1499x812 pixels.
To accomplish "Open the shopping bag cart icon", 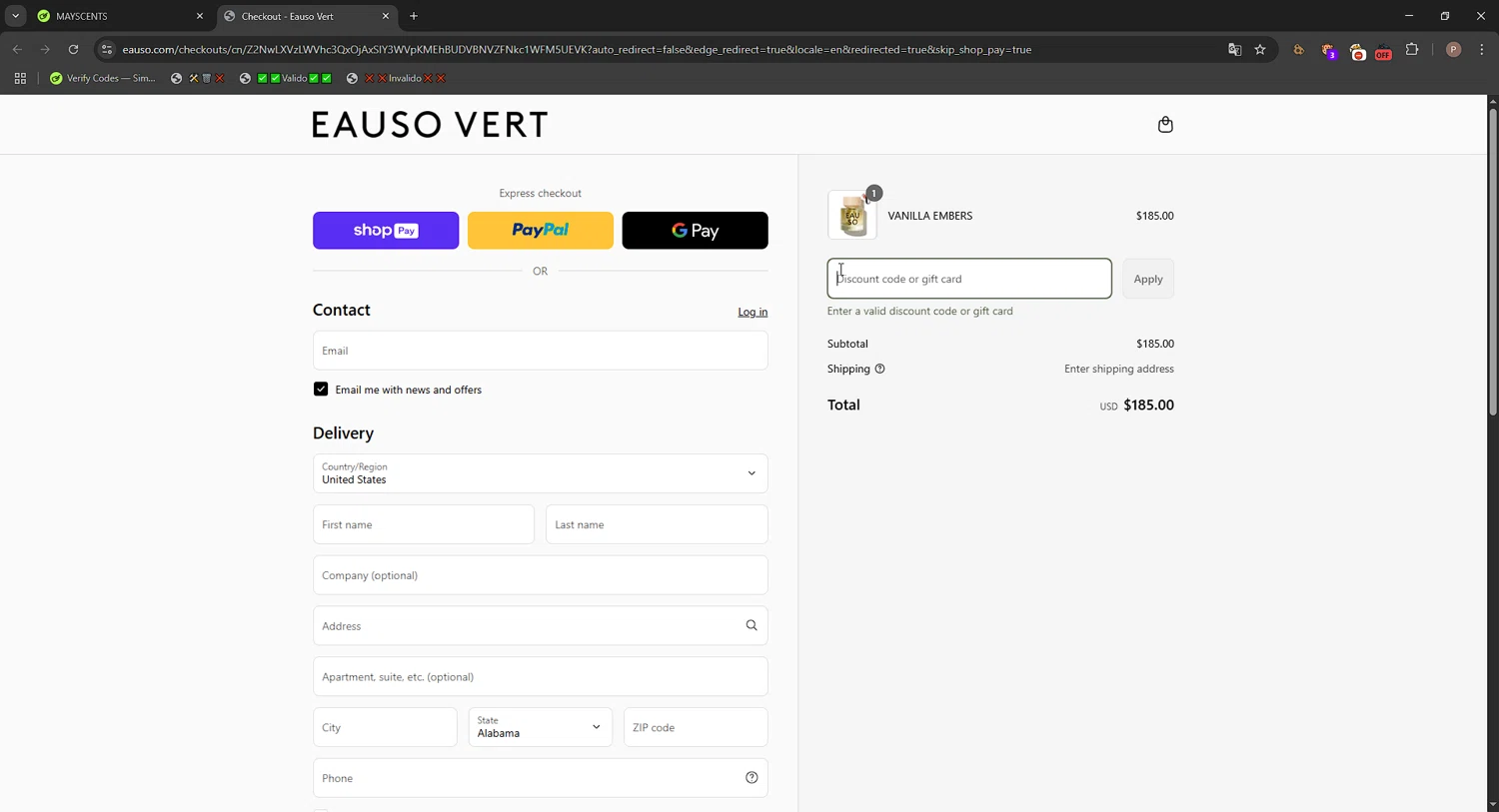I will coord(1165,125).
